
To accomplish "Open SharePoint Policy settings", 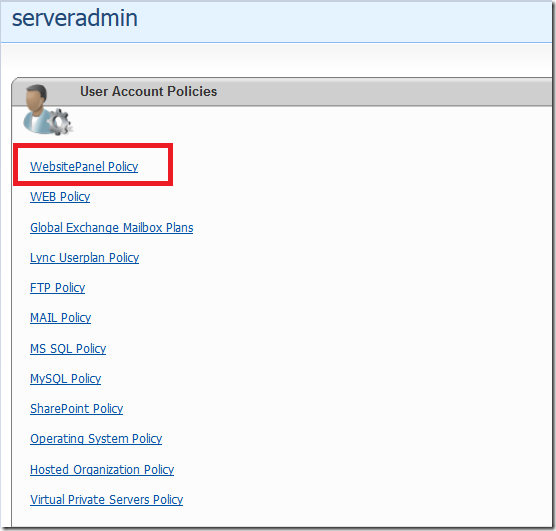I will coord(77,409).
